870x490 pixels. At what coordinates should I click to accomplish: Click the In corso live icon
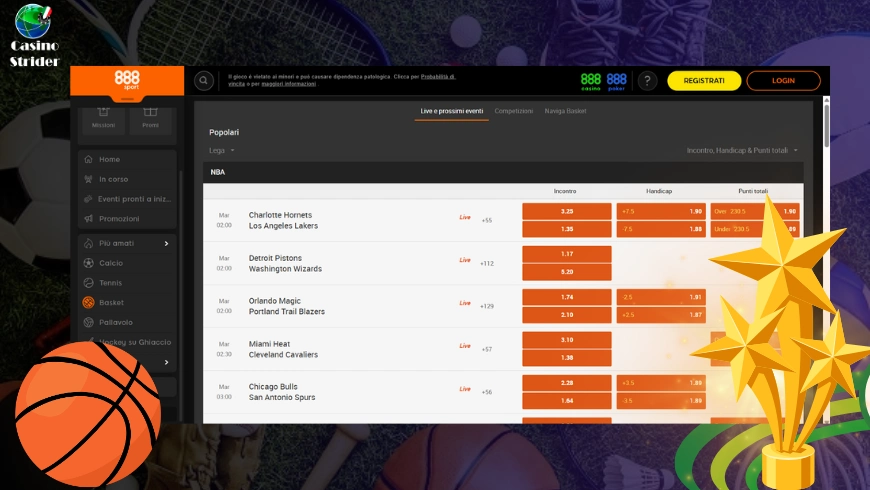tap(88, 179)
